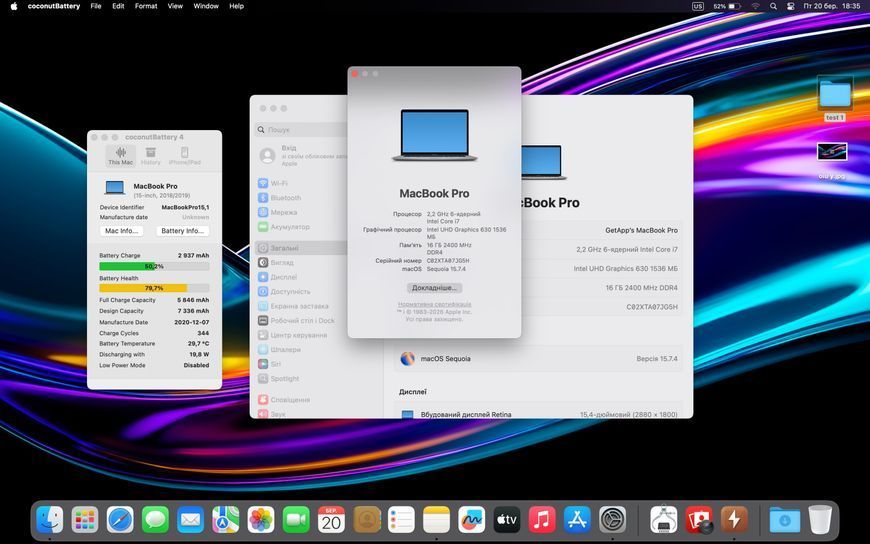Screen dimensions: 870x544
Task: Open Spotlight search in the menu bar
Action: (x=773, y=6)
